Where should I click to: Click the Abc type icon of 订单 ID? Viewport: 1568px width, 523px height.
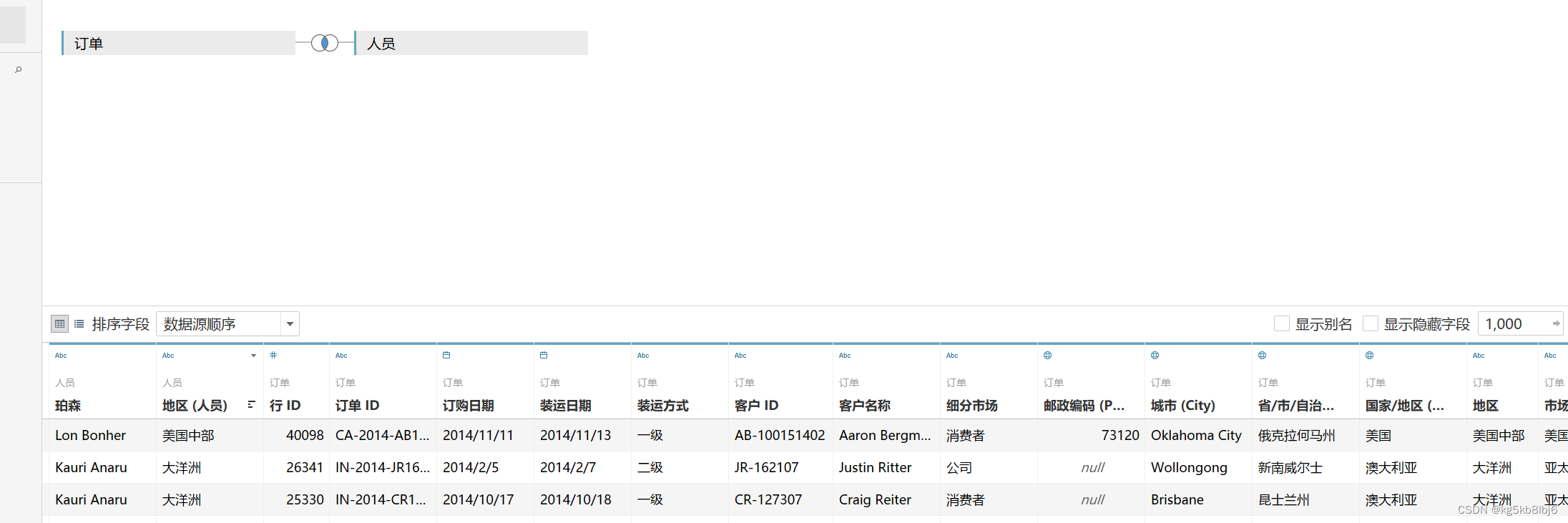click(341, 356)
